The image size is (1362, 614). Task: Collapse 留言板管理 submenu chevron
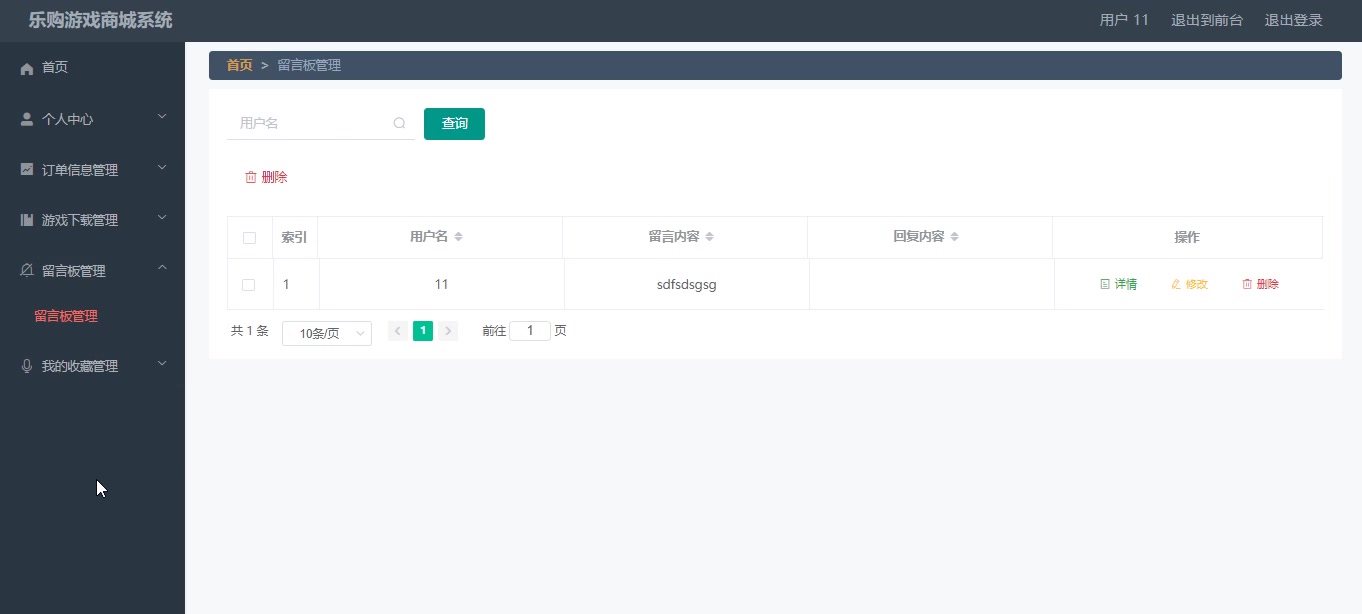point(162,269)
